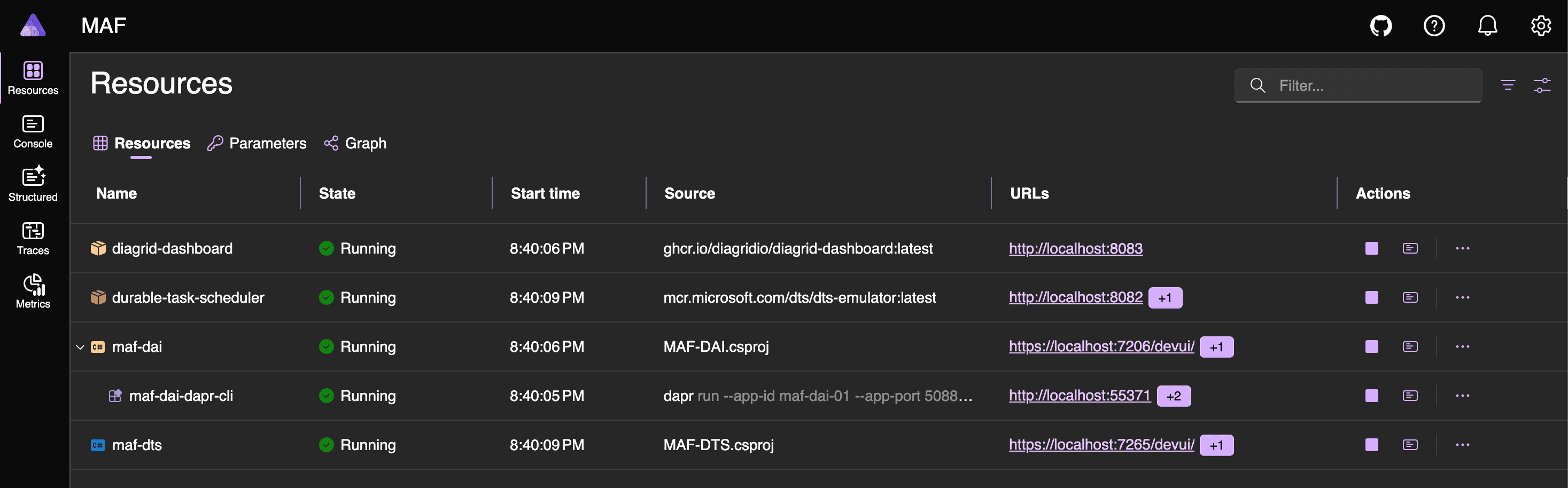Image resolution: width=1568 pixels, height=488 pixels.
Task: Open the GitHub repository icon
Action: click(x=1380, y=26)
